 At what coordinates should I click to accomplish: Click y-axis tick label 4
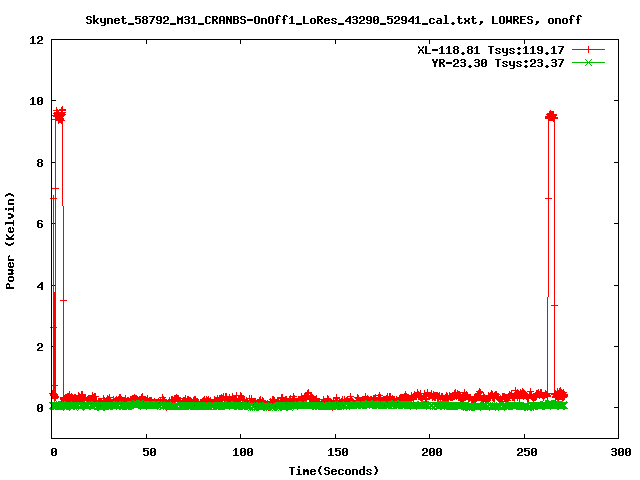click(x=40, y=285)
